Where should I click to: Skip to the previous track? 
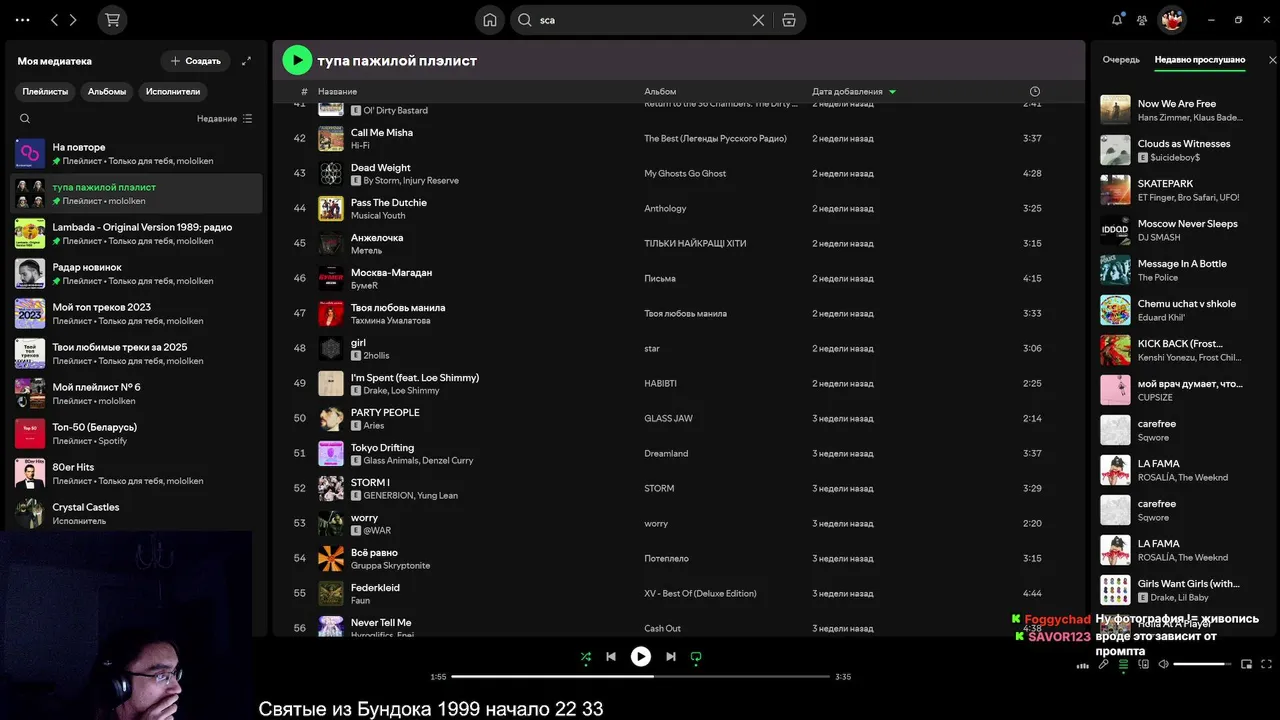pos(611,657)
